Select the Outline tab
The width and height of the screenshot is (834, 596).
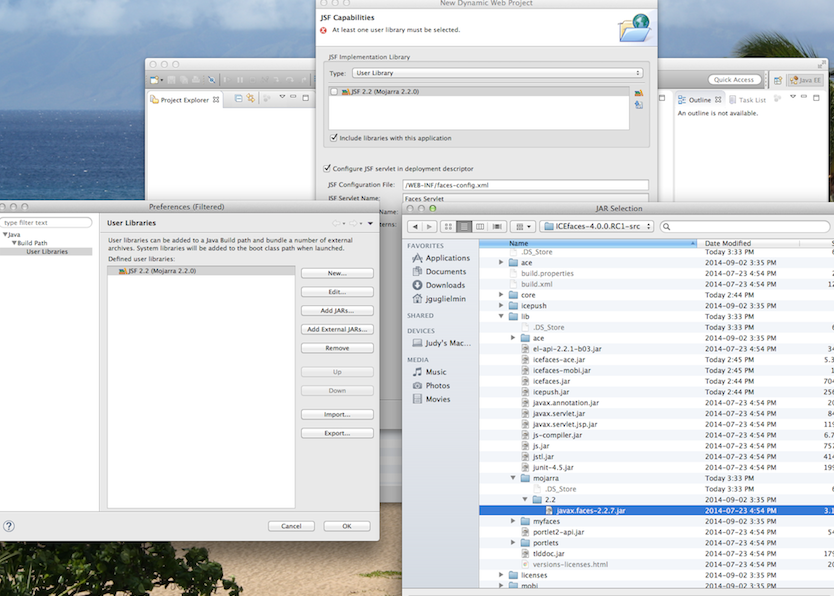tap(698, 100)
